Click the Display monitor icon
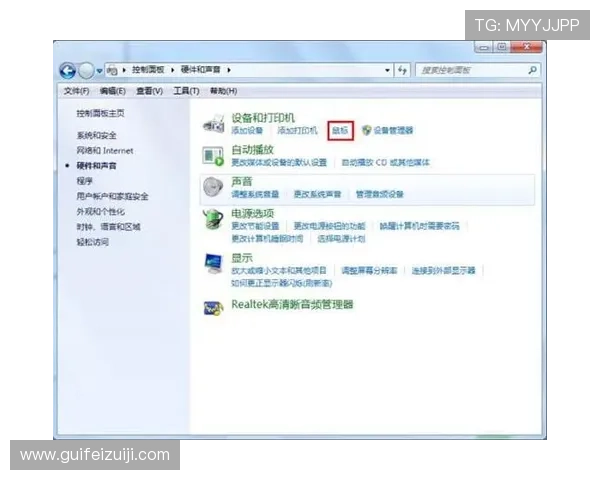The width and height of the screenshot is (600, 480). tap(213, 263)
